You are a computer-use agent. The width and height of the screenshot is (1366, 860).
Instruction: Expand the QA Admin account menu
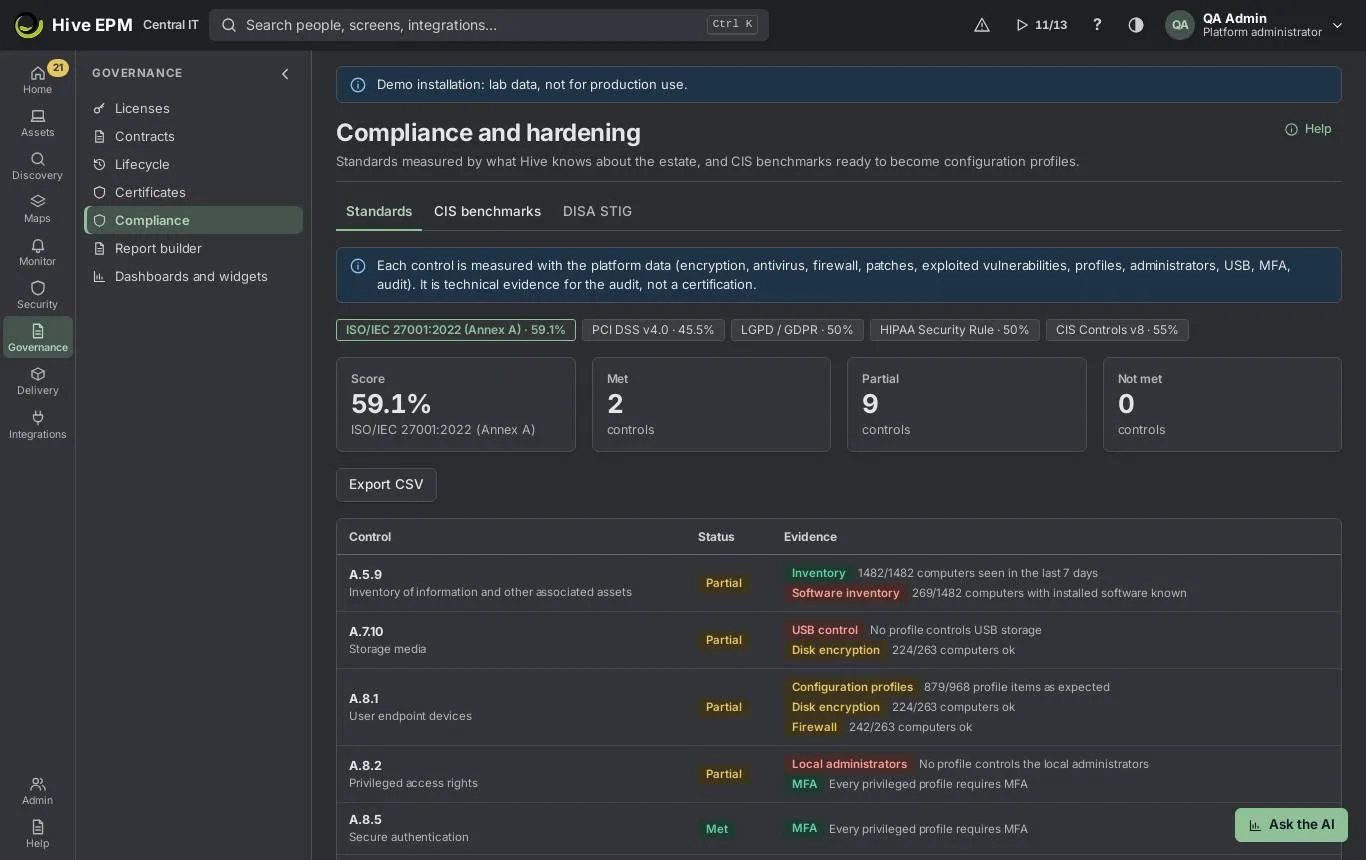(1255, 25)
